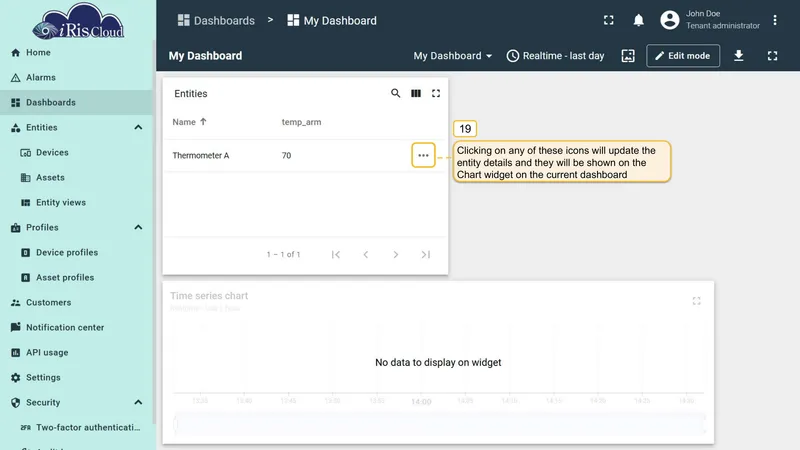Expand the Entities widget to fullscreen

pos(436,93)
